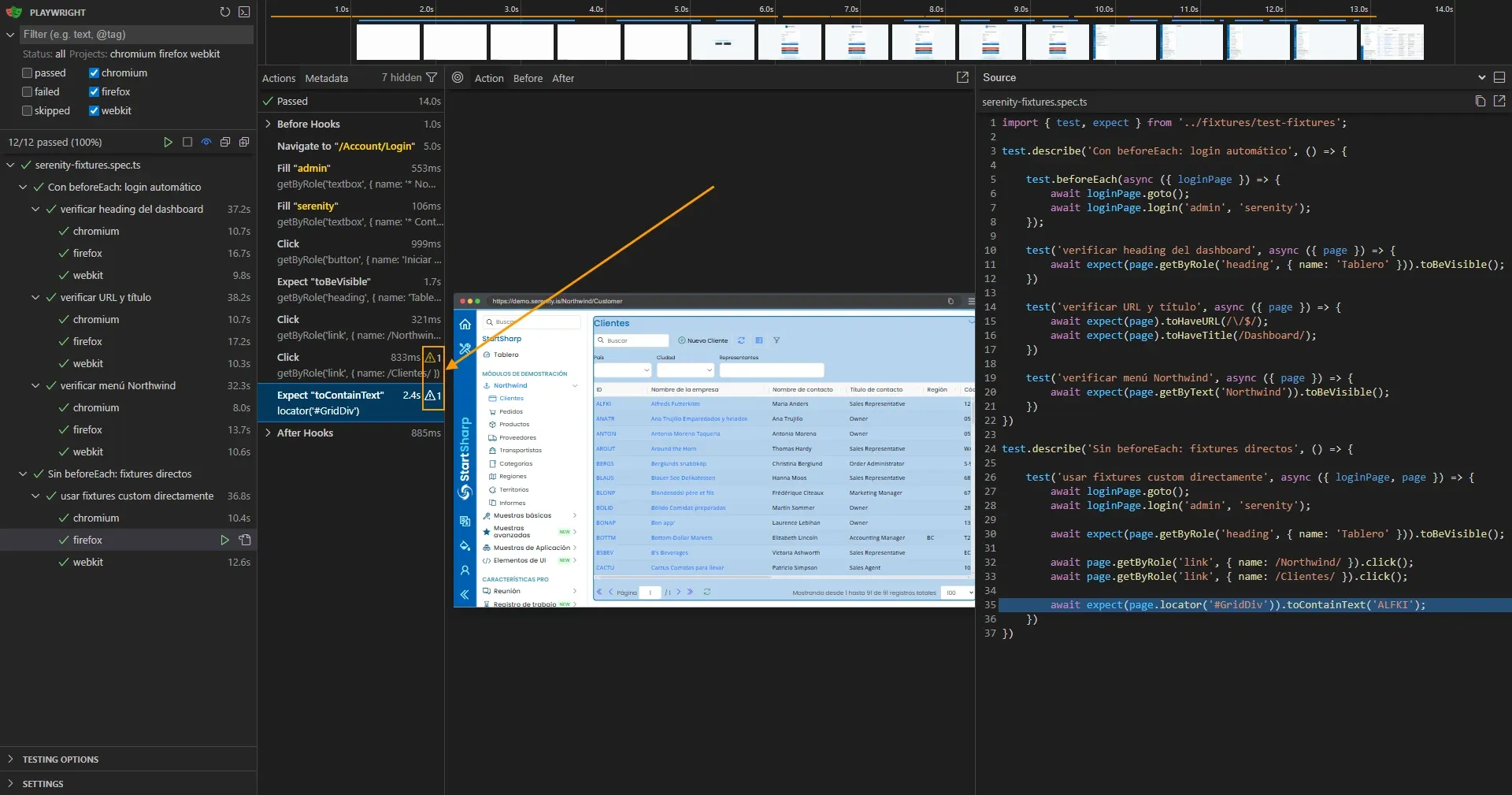Expand the Before Hooks action
Image resolution: width=1512 pixels, height=795 pixels.
point(268,124)
